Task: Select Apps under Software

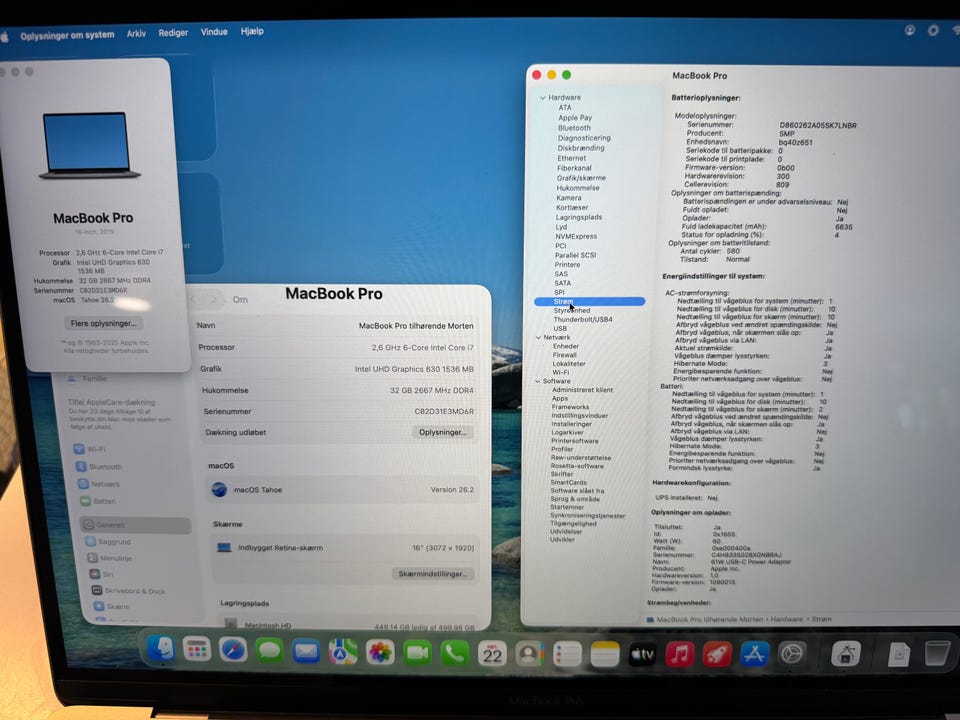Action: click(560, 398)
